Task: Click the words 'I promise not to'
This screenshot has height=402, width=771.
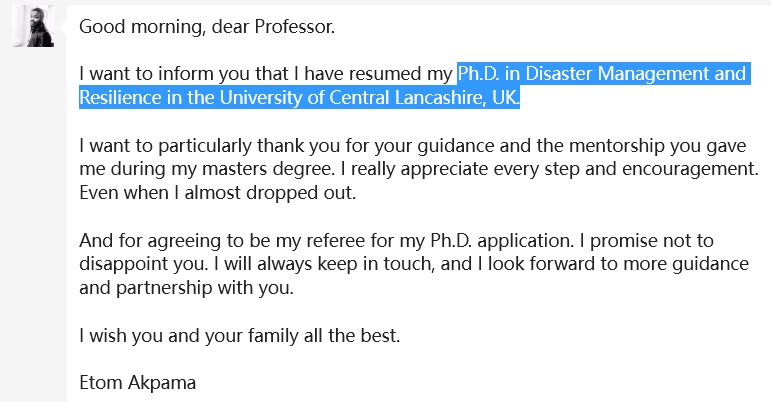Action: pos(647,241)
